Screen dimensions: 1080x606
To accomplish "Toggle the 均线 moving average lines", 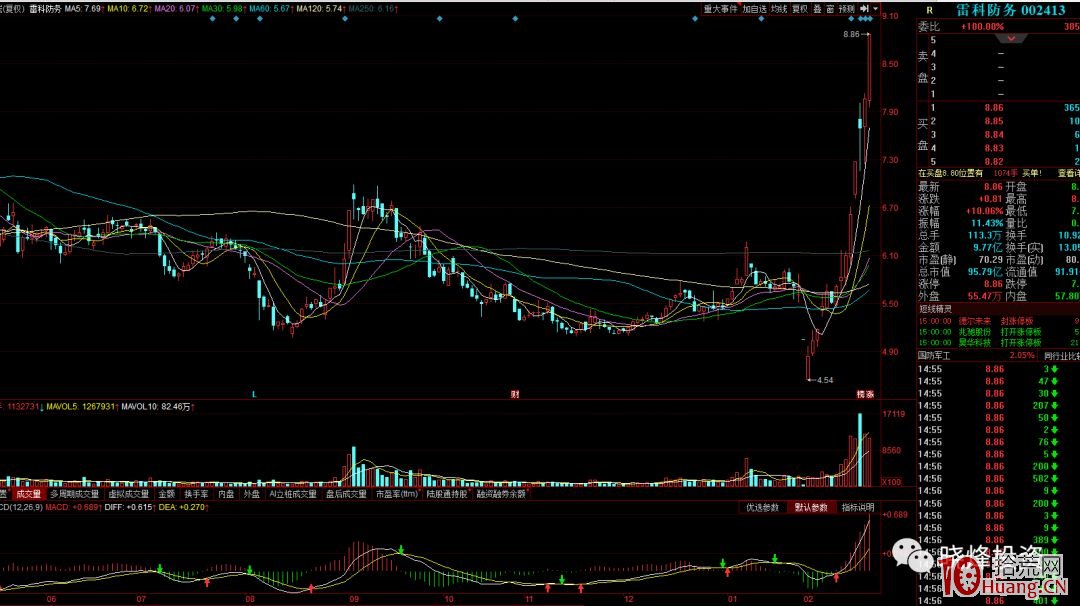I will (778, 9).
